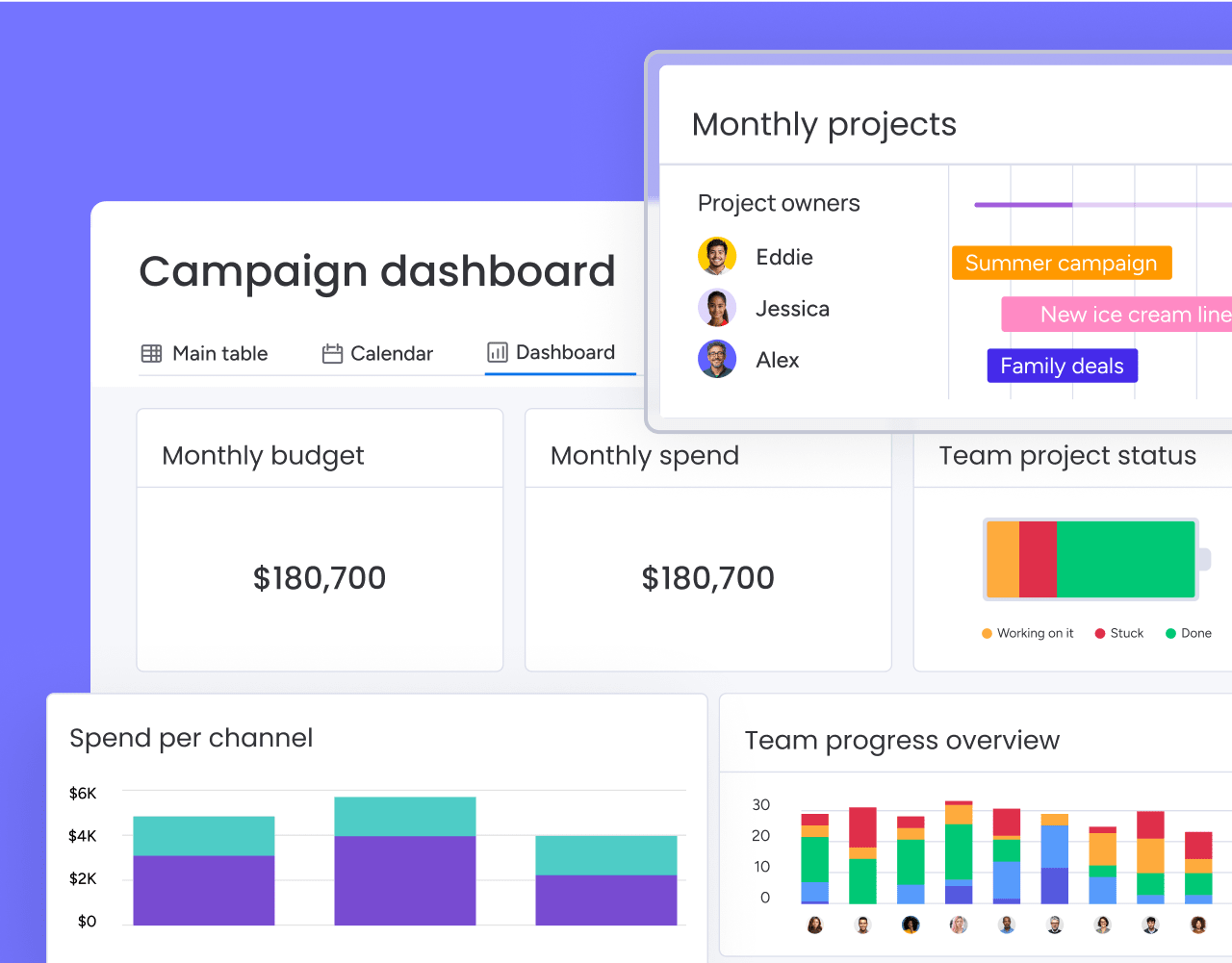
Task: Click the ninth avatar under Team progress chart
Action: 1198,925
